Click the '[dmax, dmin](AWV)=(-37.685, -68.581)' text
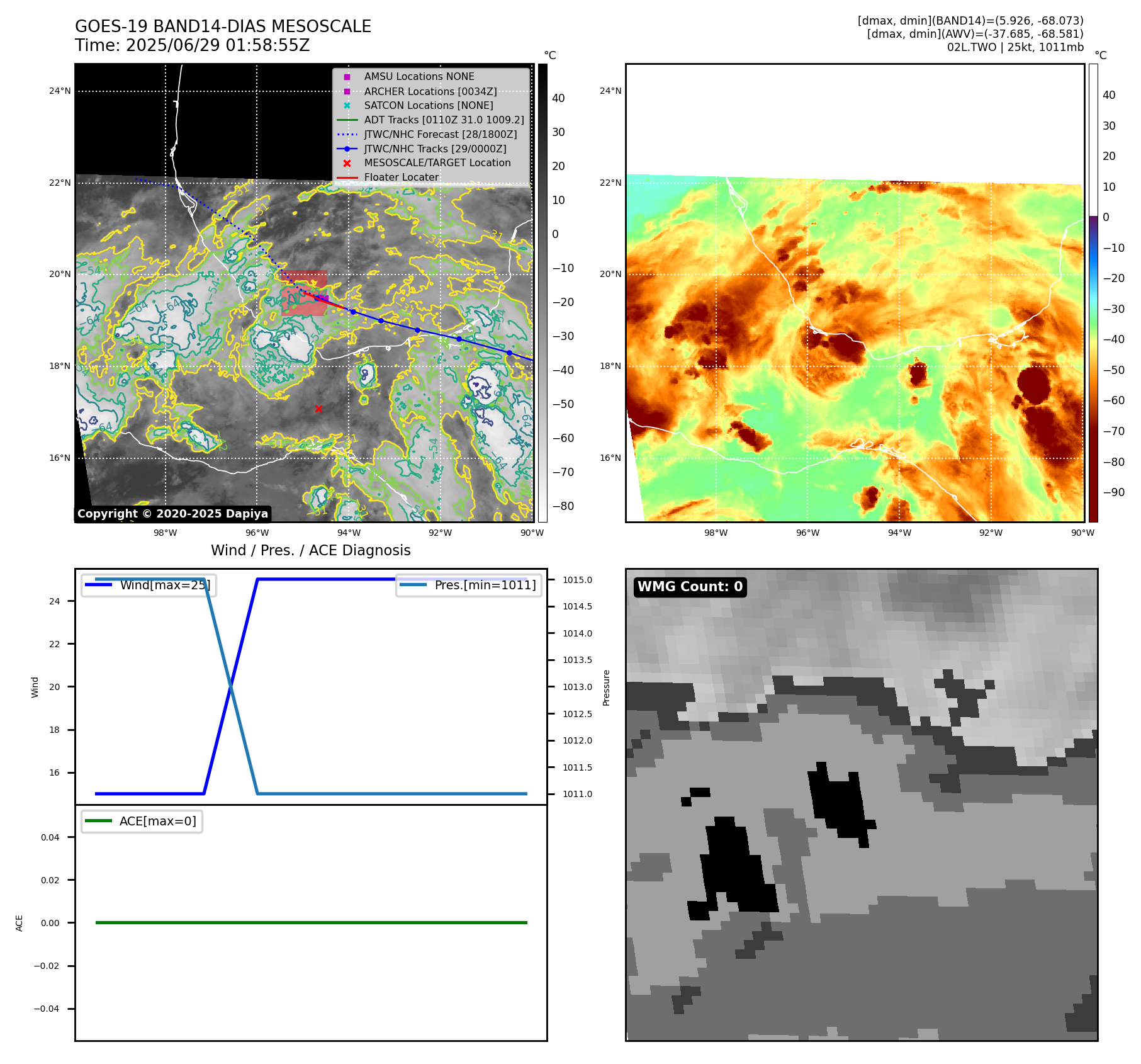Viewport: 1141px width, 1064px height. (975, 34)
